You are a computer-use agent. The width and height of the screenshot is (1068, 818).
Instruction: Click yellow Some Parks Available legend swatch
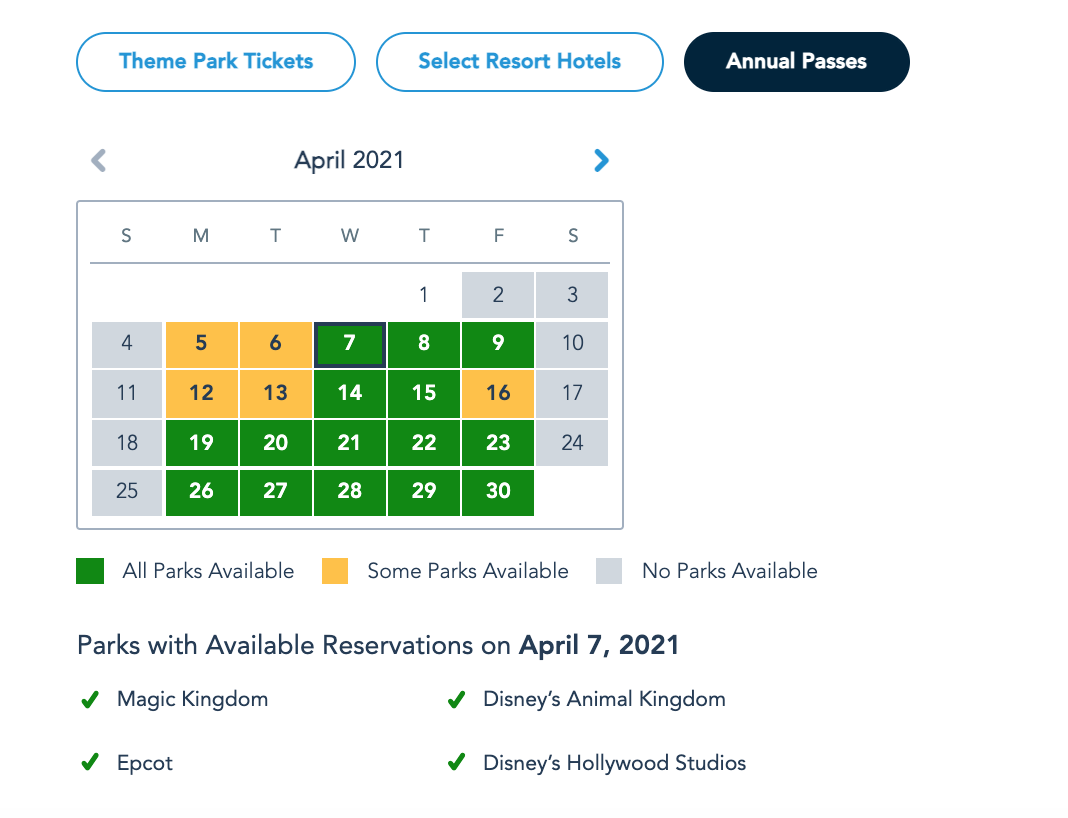(x=335, y=571)
